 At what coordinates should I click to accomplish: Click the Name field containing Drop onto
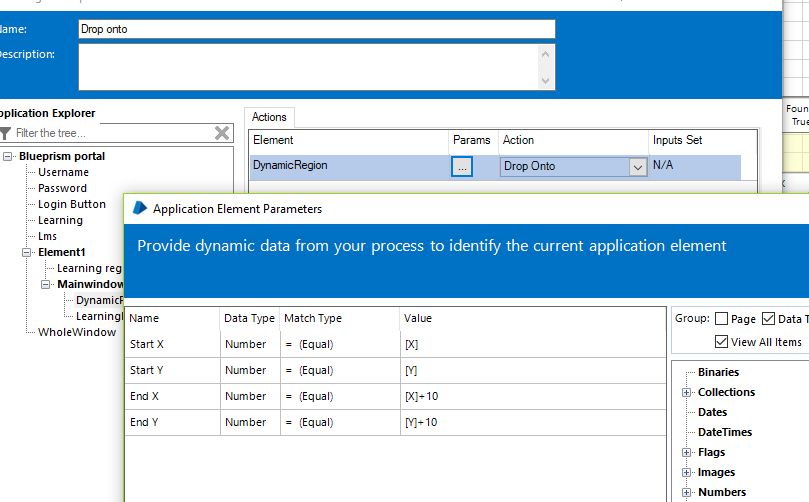click(316, 29)
